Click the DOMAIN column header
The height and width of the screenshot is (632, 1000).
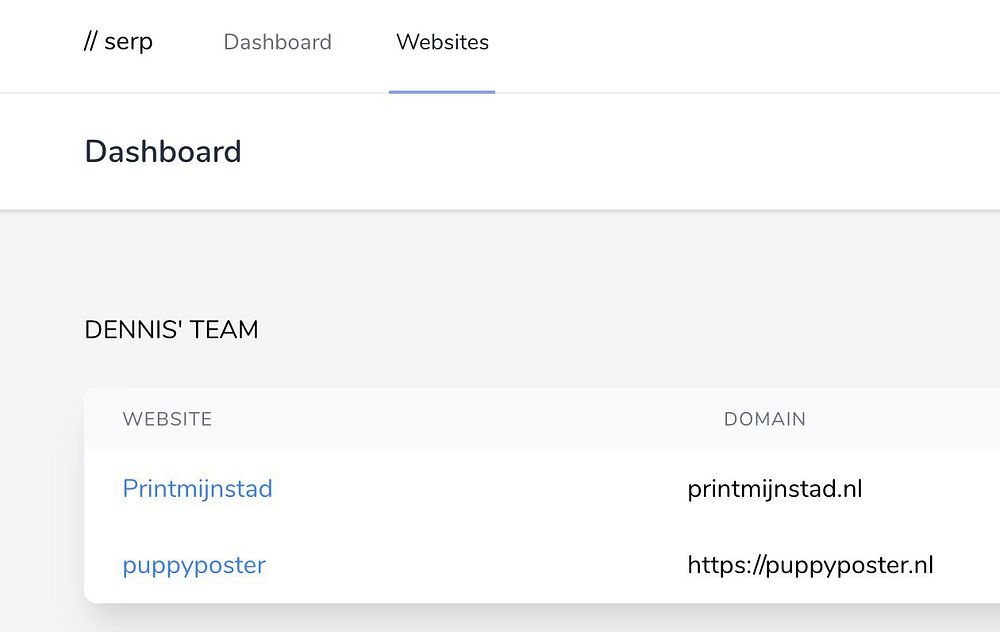764,419
